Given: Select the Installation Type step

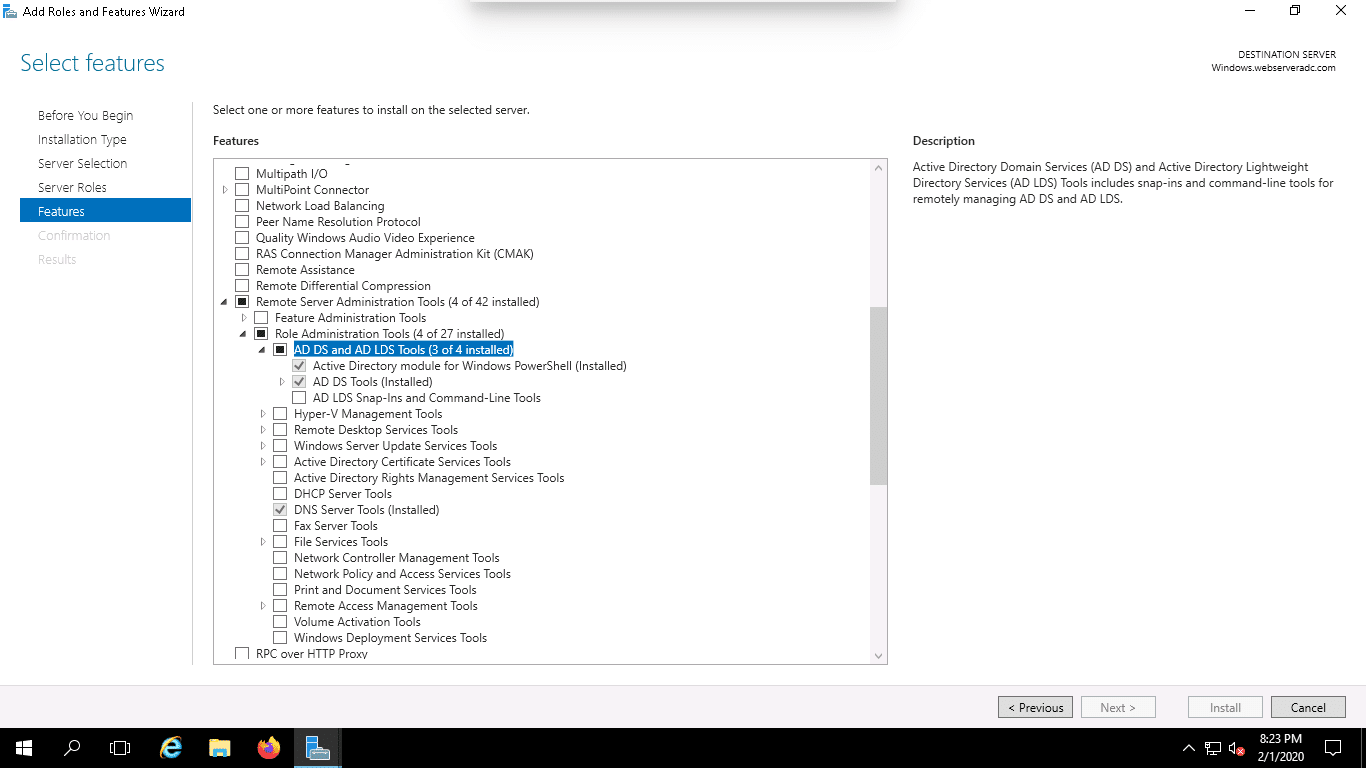Looking at the screenshot, I should click(x=82, y=139).
